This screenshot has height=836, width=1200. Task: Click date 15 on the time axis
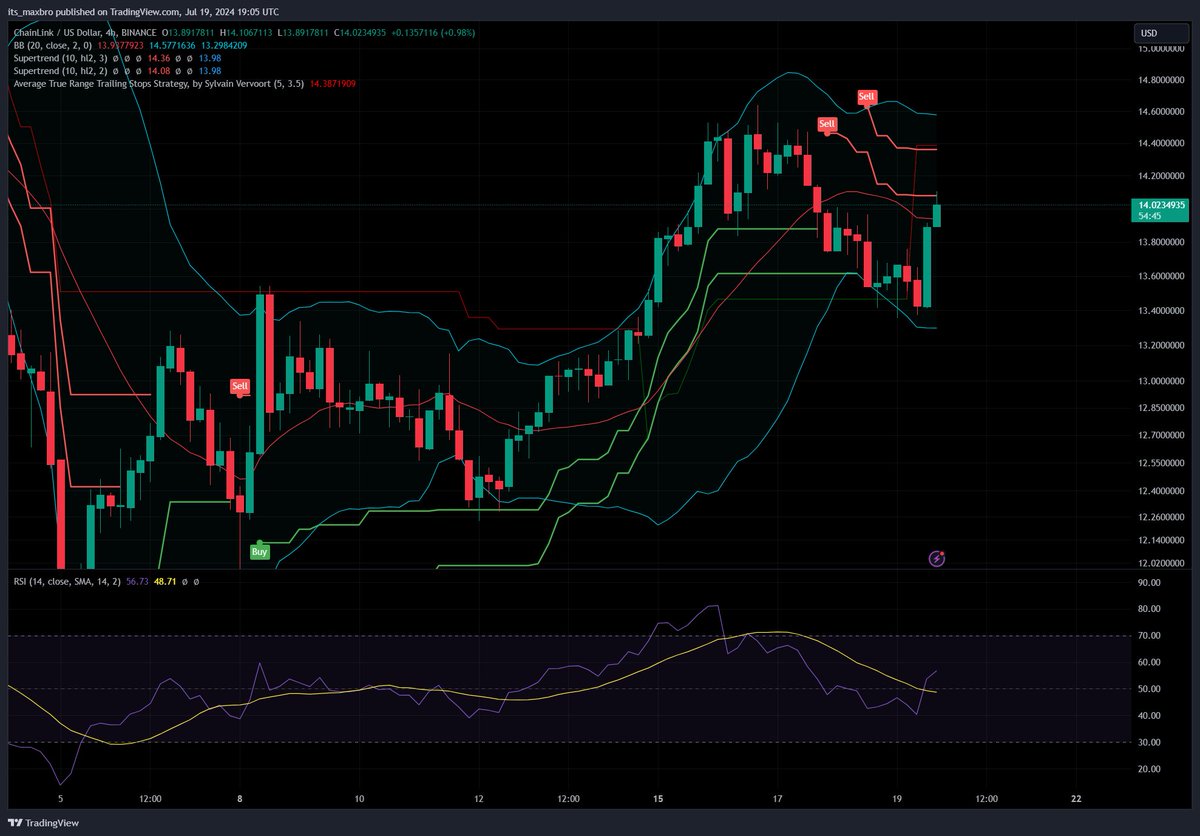(x=659, y=799)
